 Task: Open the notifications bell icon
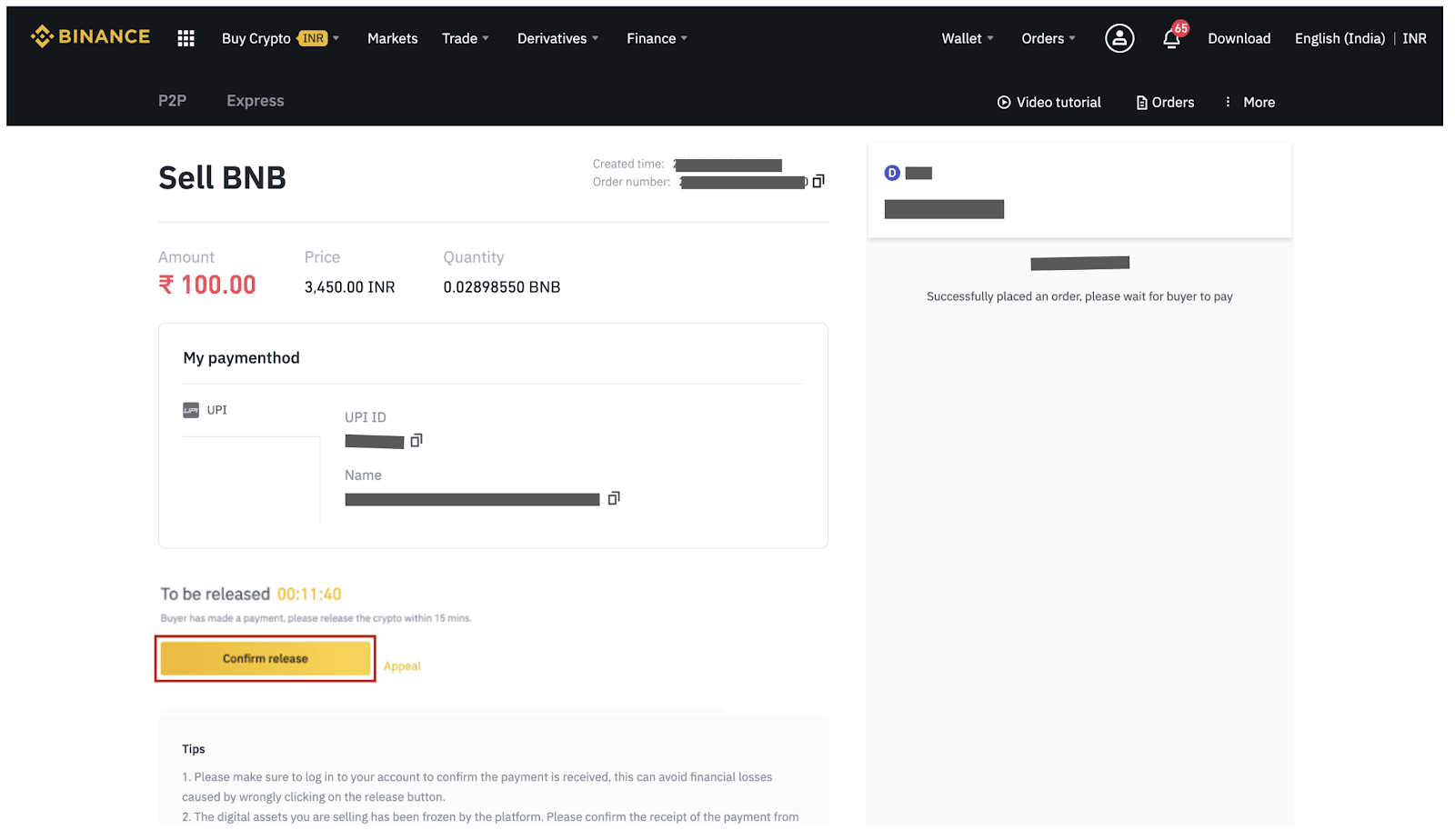(1171, 38)
